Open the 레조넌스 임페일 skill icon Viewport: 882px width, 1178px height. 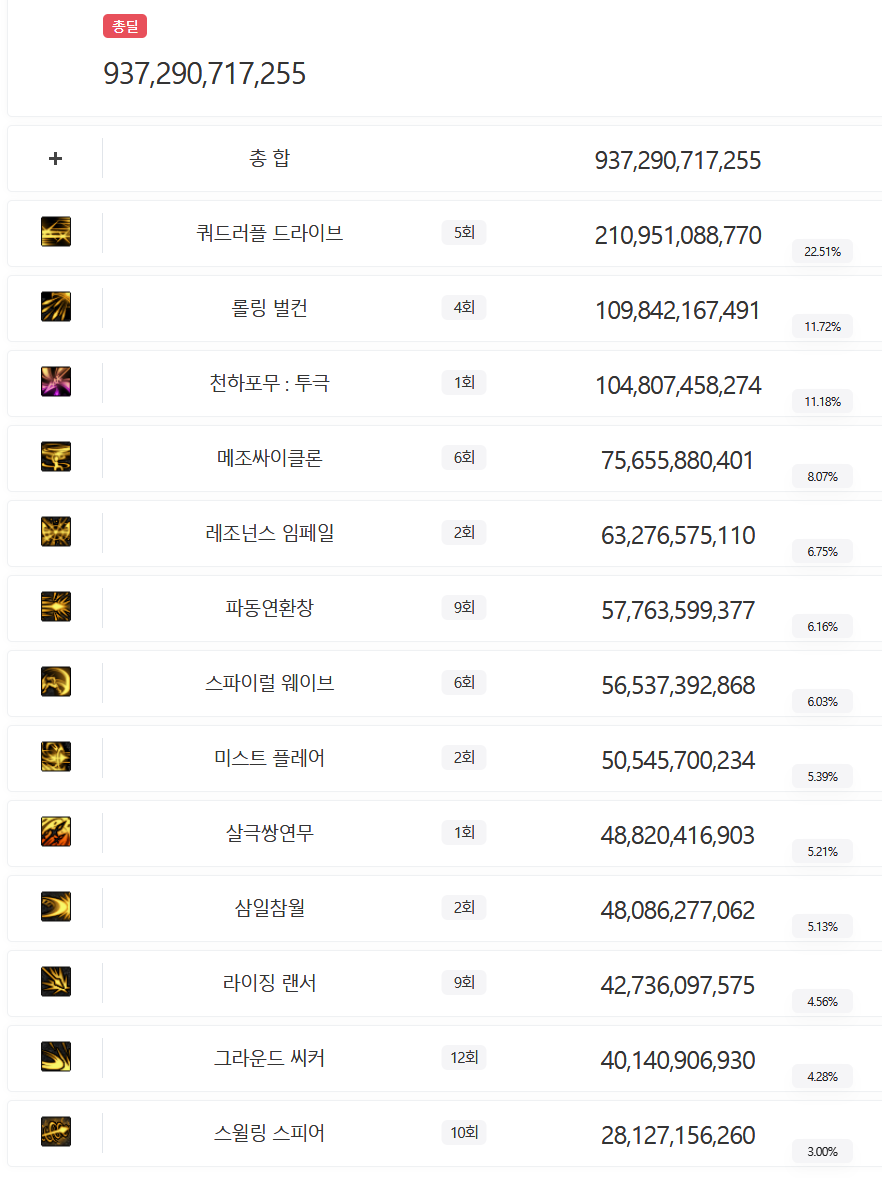56,532
